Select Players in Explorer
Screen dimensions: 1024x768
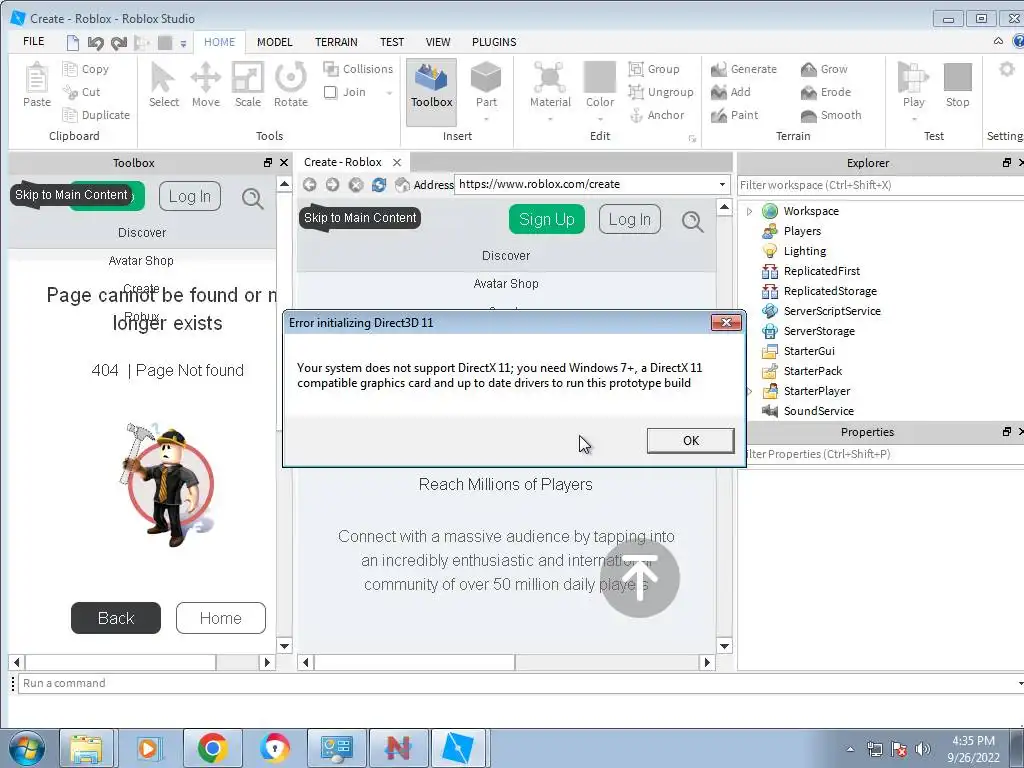tap(802, 231)
